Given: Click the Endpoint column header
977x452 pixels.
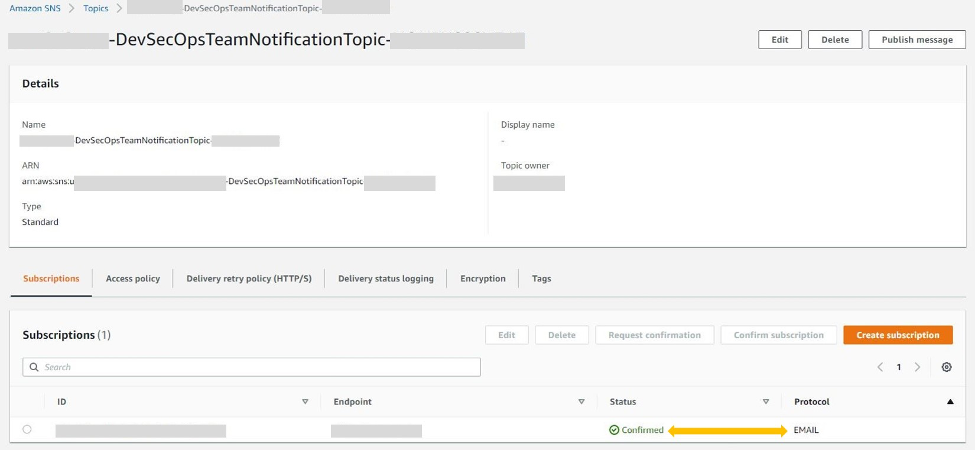Looking at the screenshot, I should pyautogui.click(x=353, y=402).
